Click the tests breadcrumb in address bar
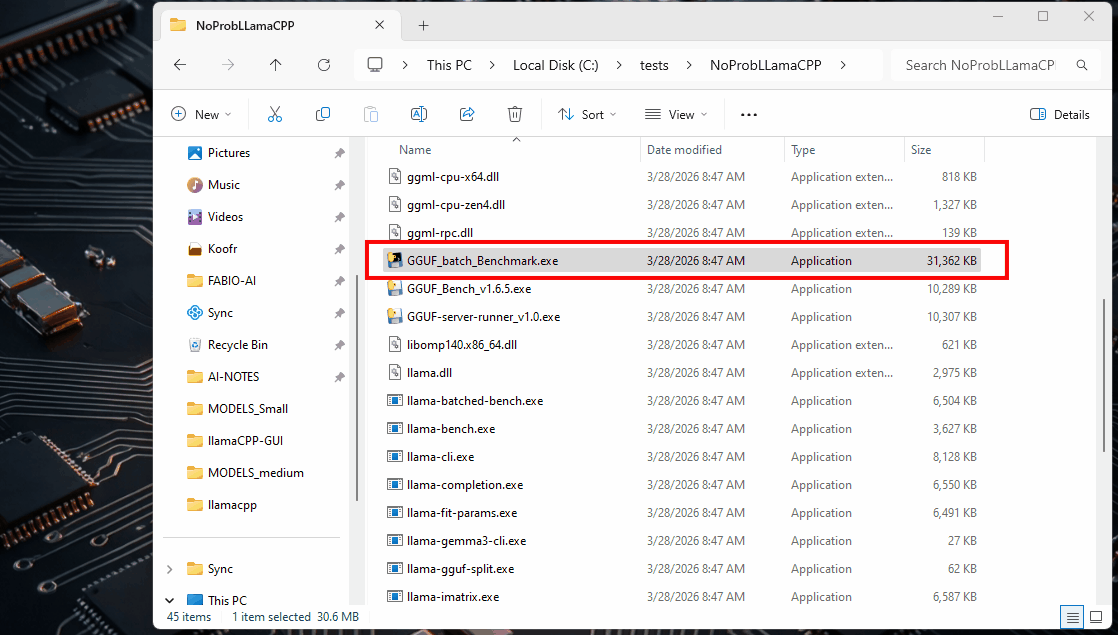The image size is (1118, 635). tap(654, 65)
